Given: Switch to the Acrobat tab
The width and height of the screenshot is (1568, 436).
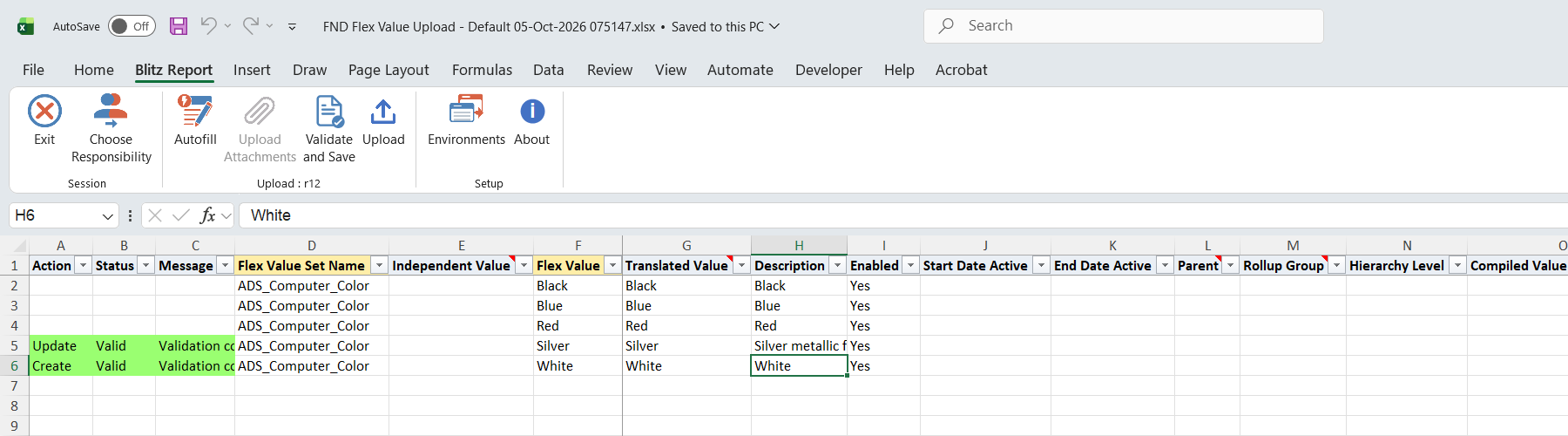Looking at the screenshot, I should (x=962, y=70).
